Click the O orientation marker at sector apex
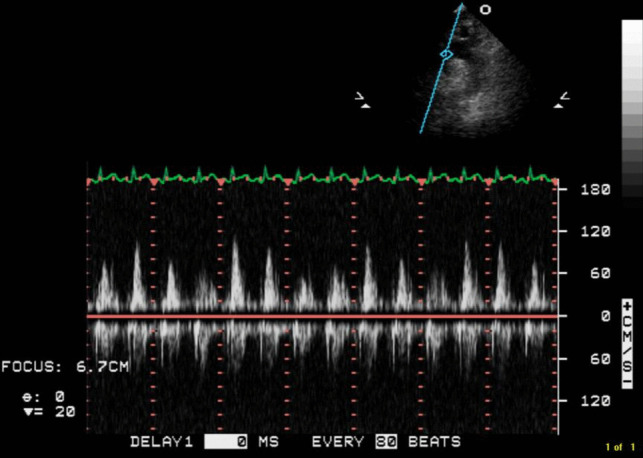This screenshot has height=458, width=643. coord(486,10)
